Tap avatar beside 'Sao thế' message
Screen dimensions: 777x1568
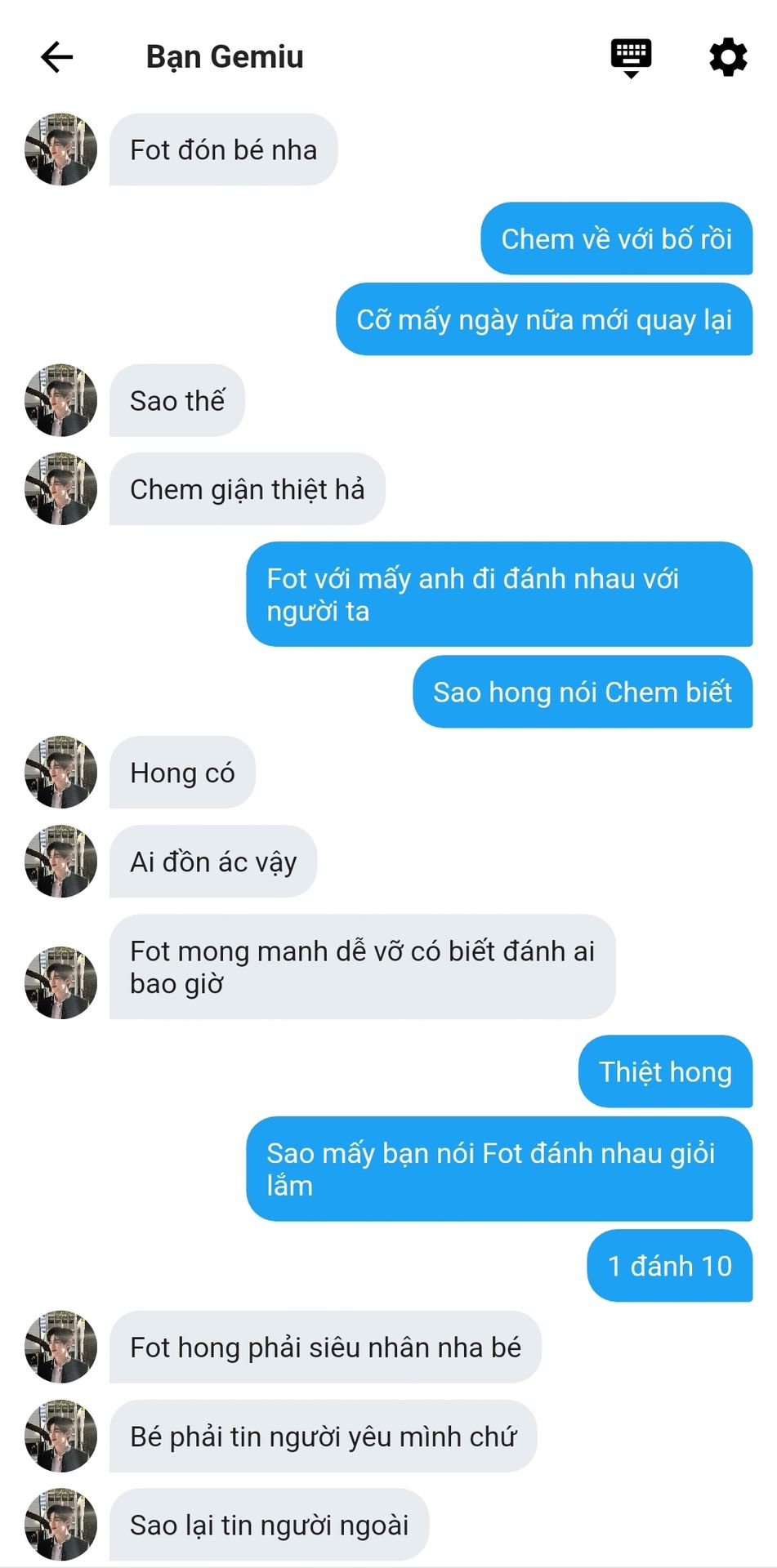61,400
